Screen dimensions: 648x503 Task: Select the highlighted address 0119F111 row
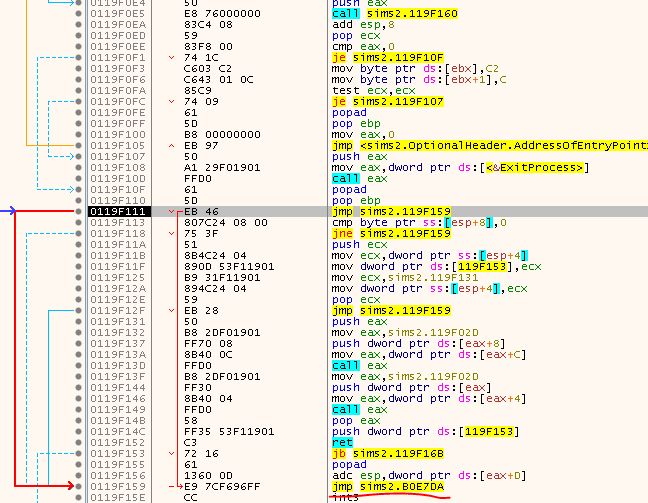pyautogui.click(x=118, y=212)
